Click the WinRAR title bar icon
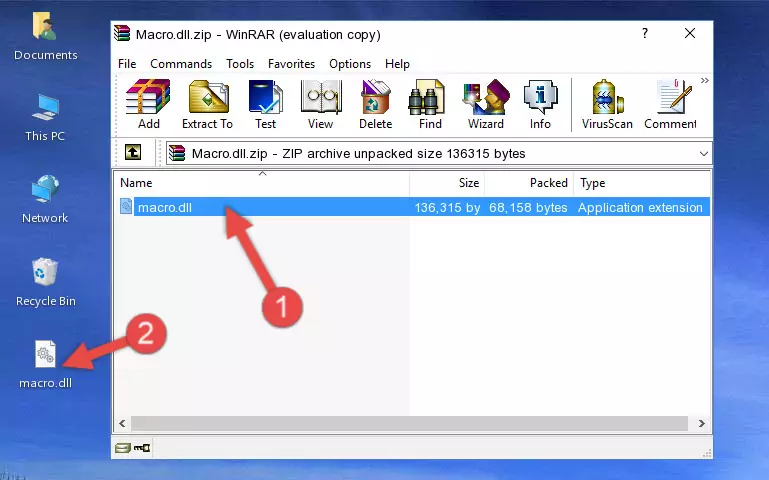The width and height of the screenshot is (769, 480). coord(122,34)
